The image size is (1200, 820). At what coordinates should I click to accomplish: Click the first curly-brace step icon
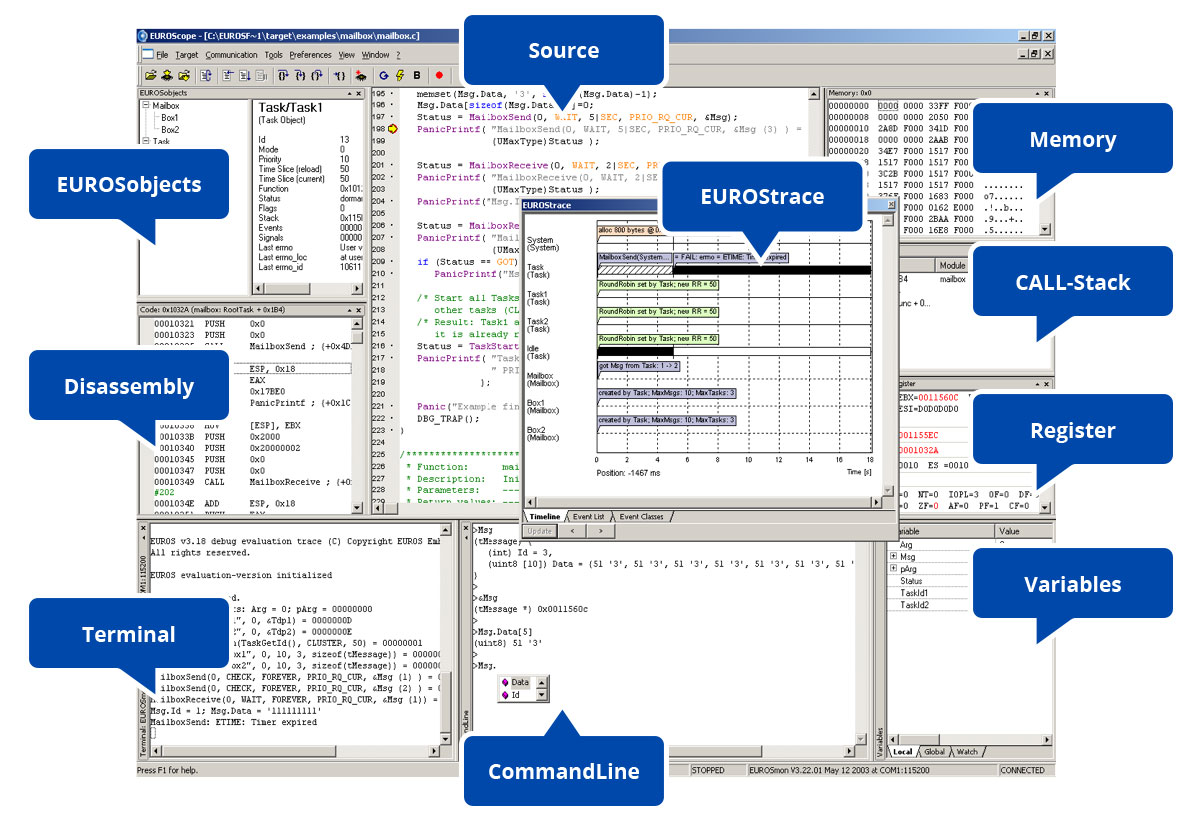[283, 75]
